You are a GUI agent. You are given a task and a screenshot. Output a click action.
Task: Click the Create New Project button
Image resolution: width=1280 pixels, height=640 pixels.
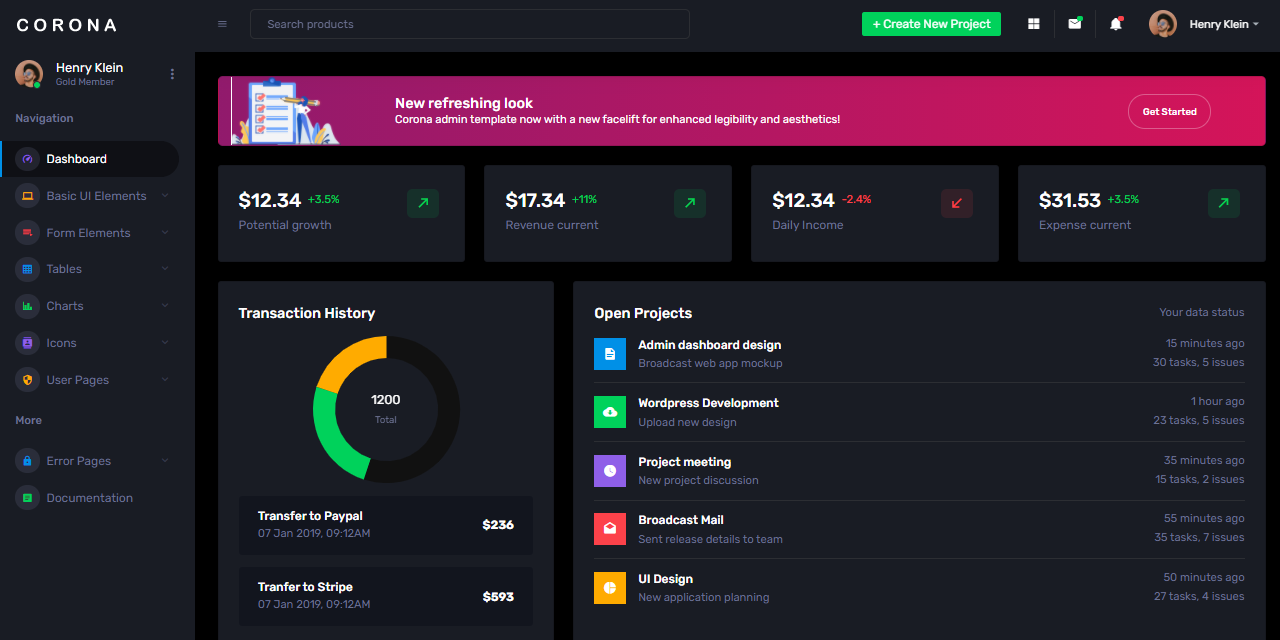click(x=931, y=24)
